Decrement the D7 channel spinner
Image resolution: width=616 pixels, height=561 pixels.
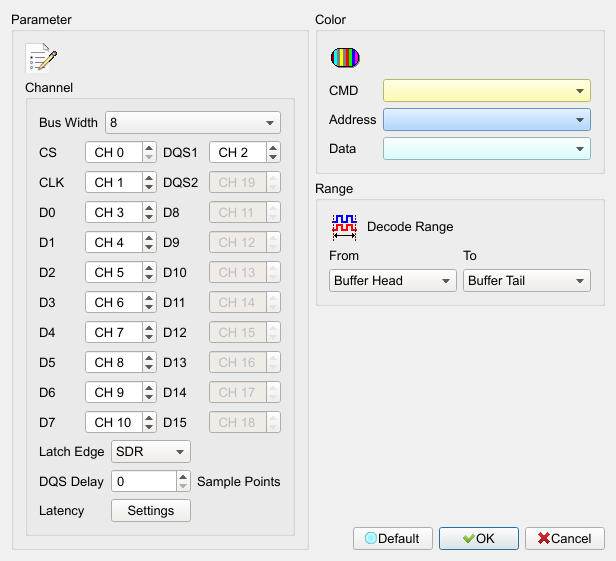[149, 427]
